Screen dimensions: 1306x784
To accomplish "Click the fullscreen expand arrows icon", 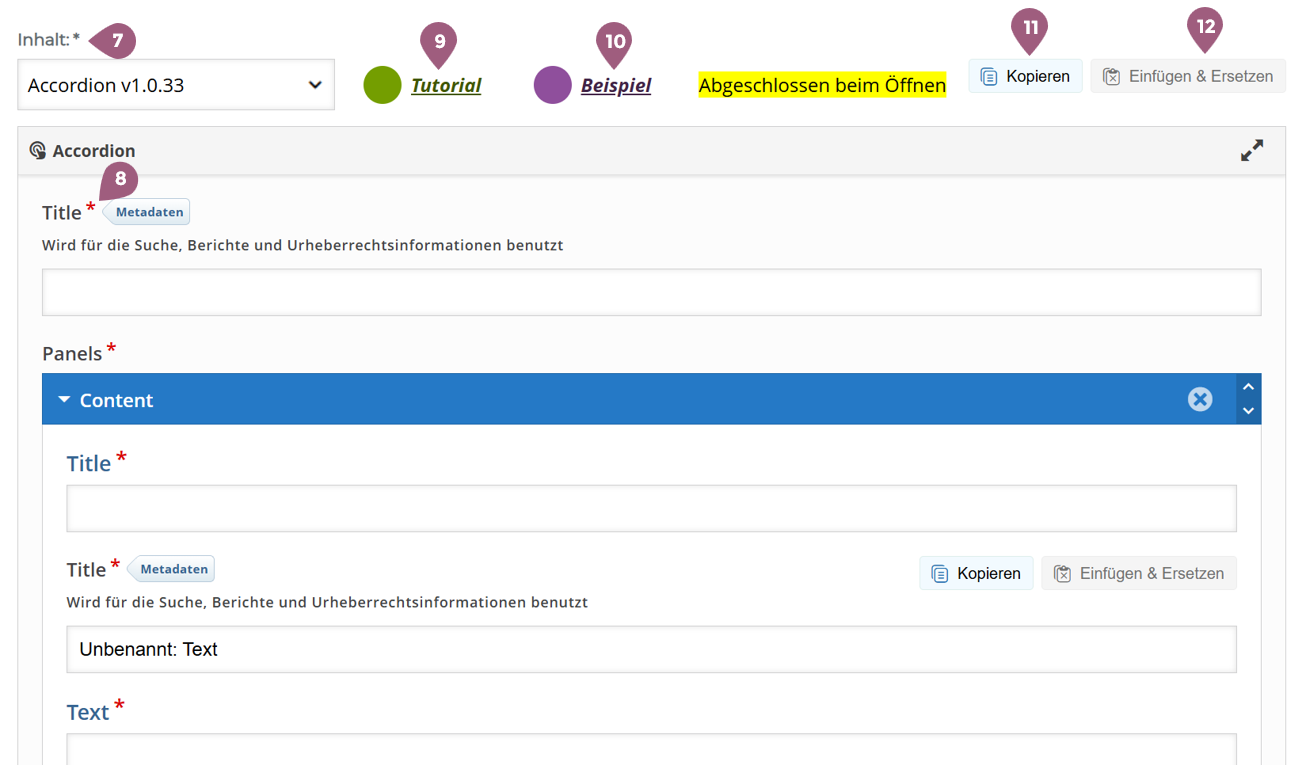I will coord(1251,151).
